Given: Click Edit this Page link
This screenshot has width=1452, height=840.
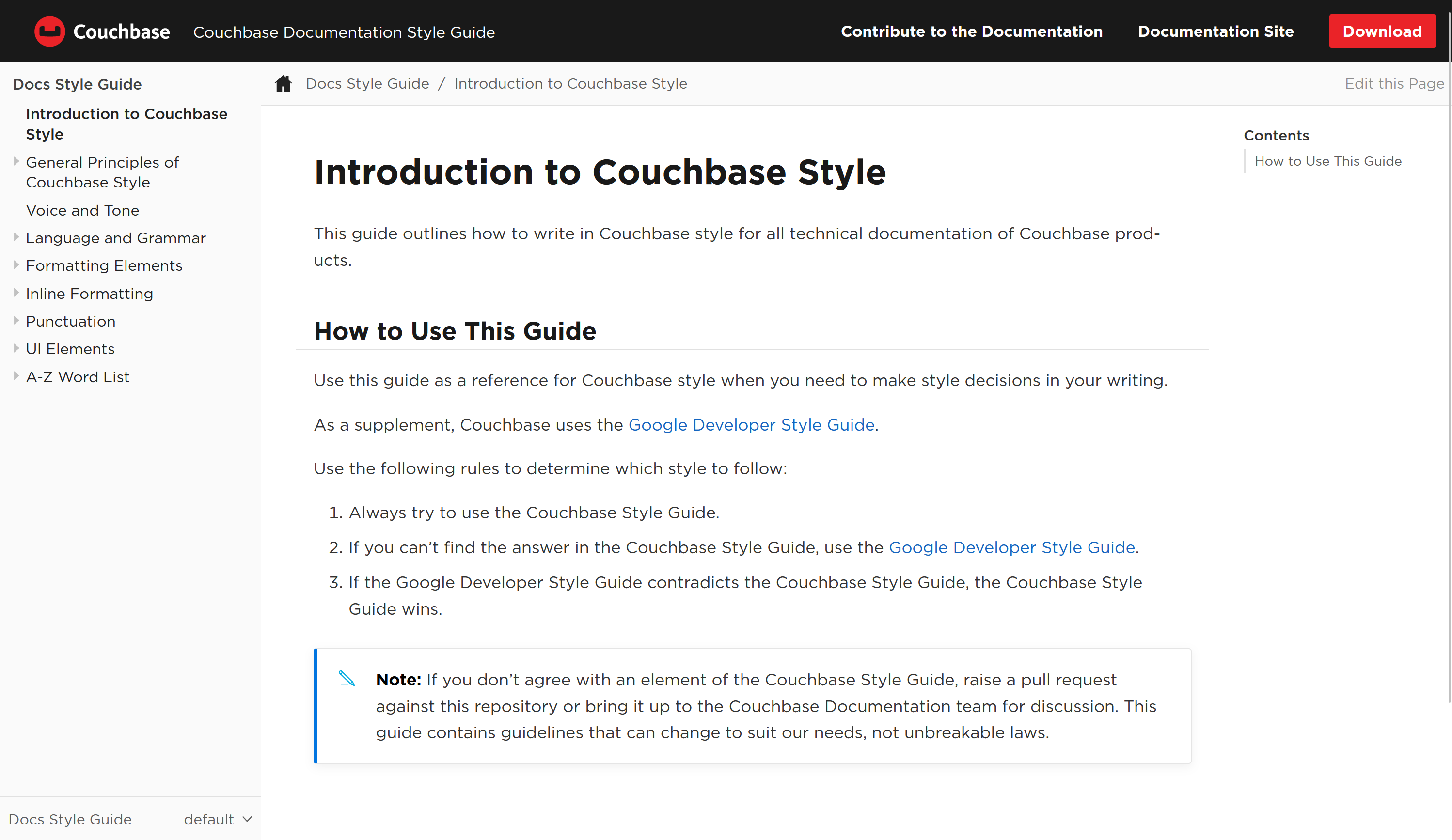Looking at the screenshot, I should (x=1394, y=83).
